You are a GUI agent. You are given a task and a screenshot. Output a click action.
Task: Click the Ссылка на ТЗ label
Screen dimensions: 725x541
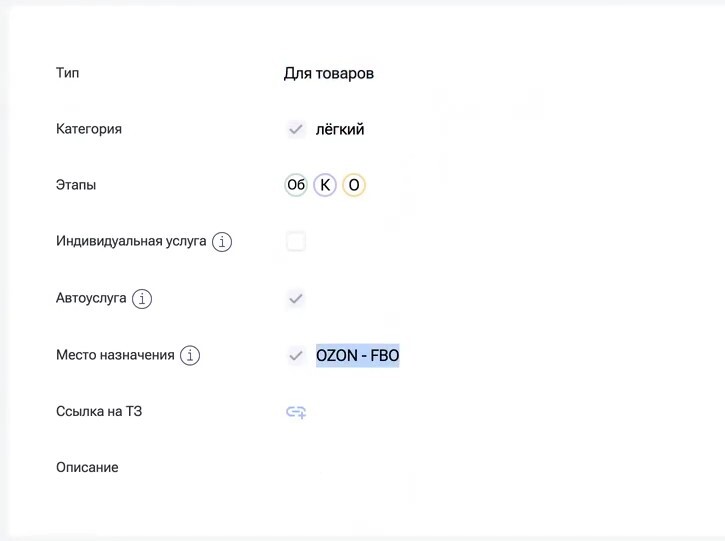99,411
